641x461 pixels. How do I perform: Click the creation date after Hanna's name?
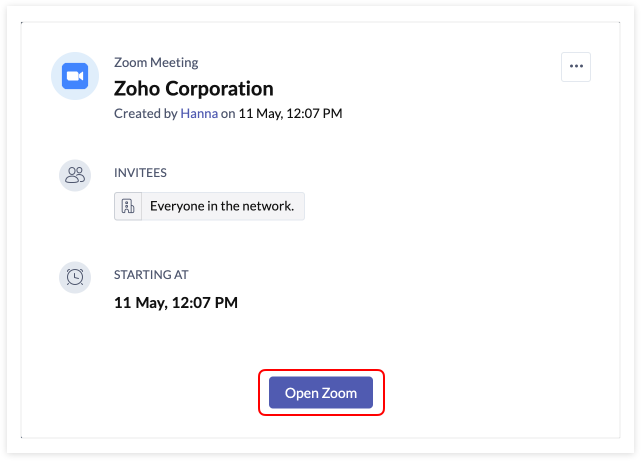pos(290,114)
